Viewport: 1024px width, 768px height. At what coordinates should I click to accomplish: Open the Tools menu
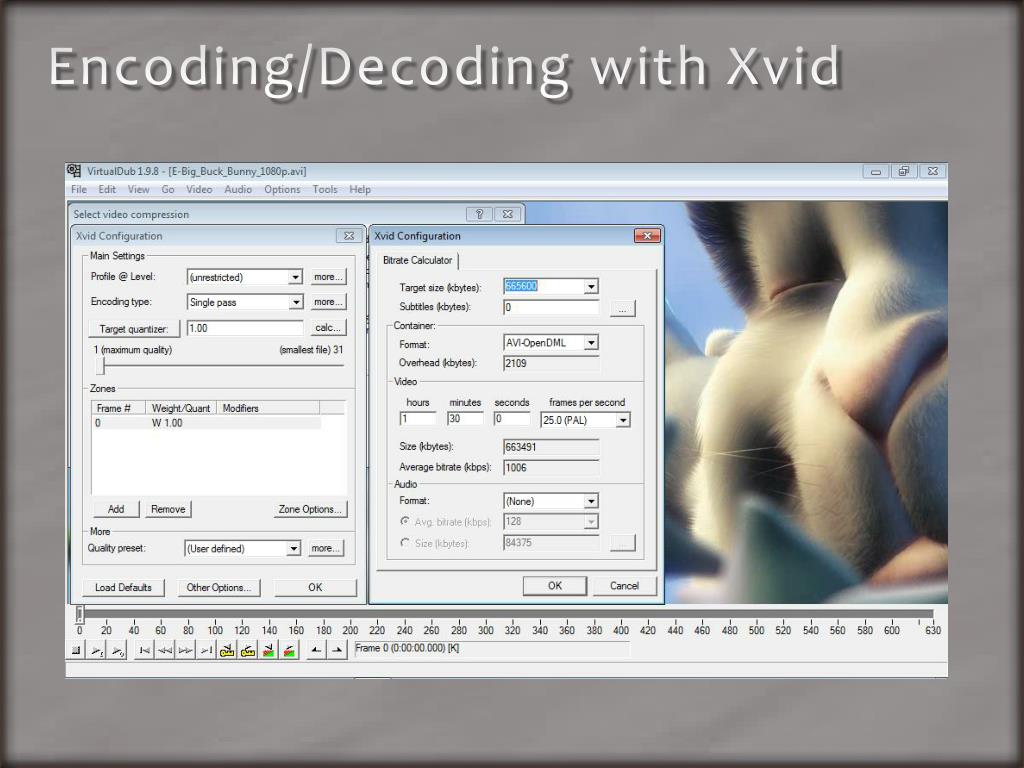[325, 189]
